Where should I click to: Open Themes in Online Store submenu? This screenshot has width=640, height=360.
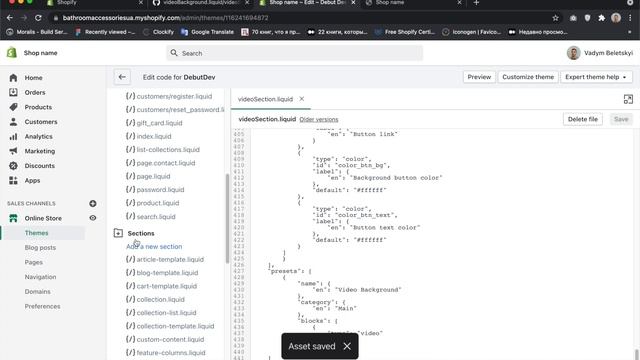pos(36,233)
